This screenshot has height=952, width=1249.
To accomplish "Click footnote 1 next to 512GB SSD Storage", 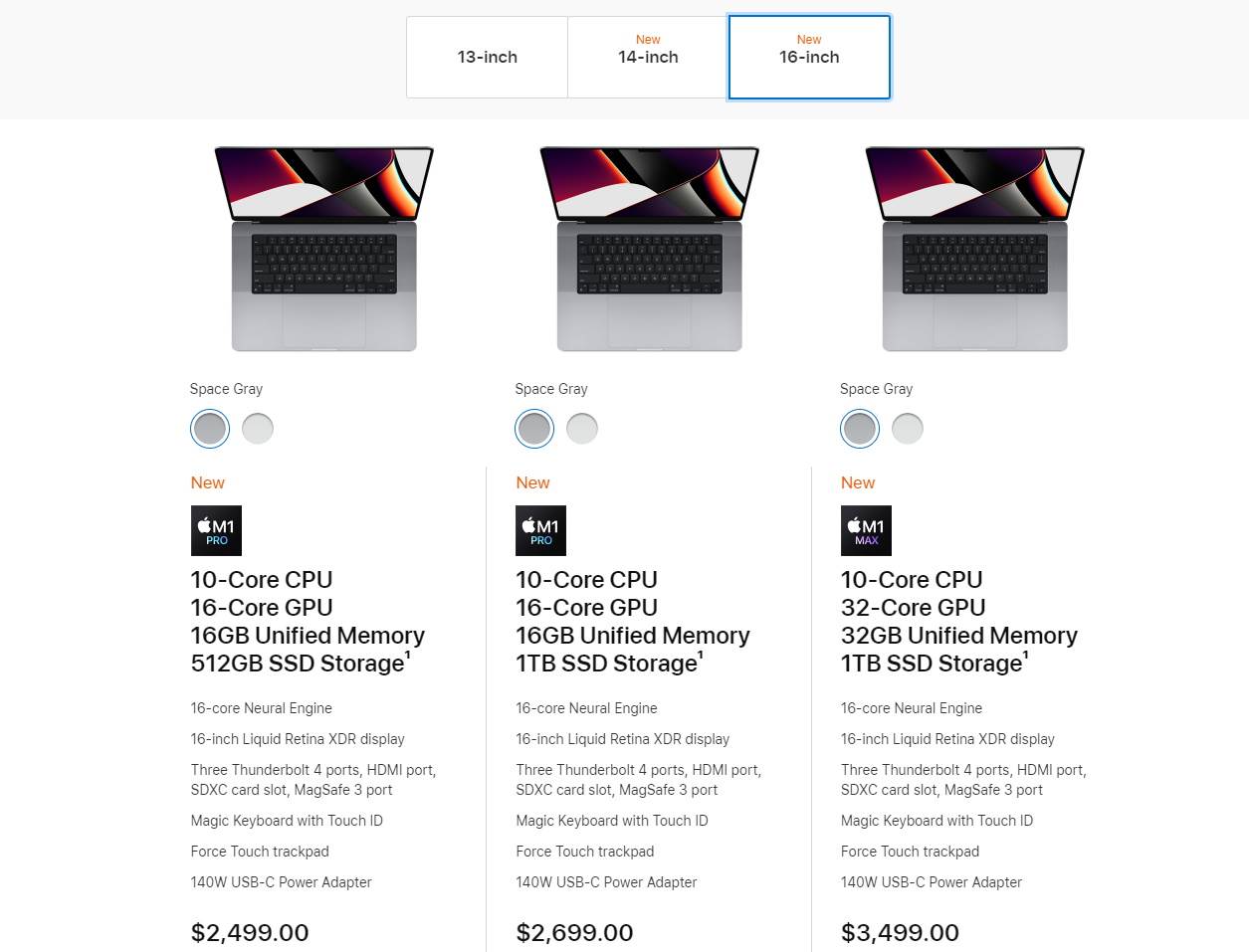I will (408, 657).
